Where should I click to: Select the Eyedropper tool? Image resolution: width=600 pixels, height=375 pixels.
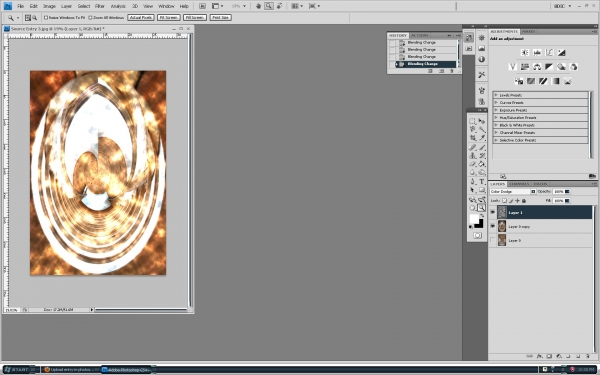click(x=482, y=138)
